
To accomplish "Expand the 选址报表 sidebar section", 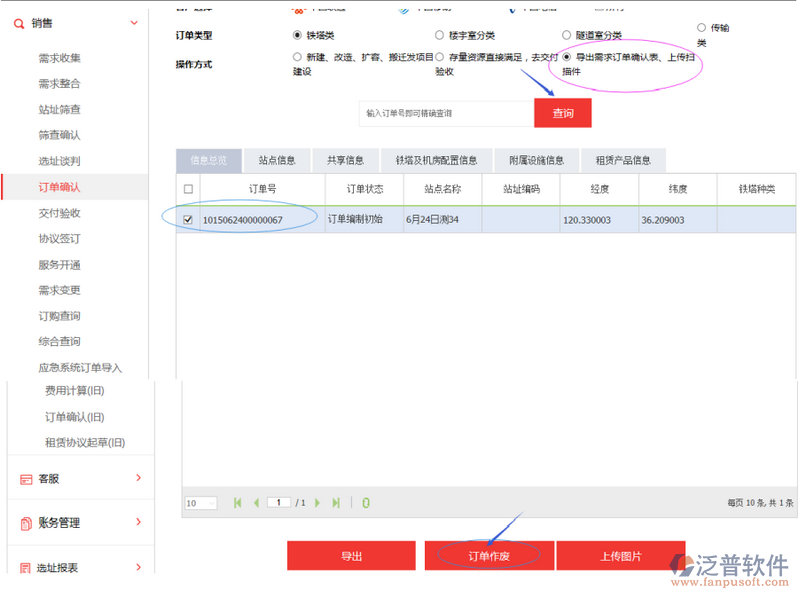I will (x=137, y=566).
